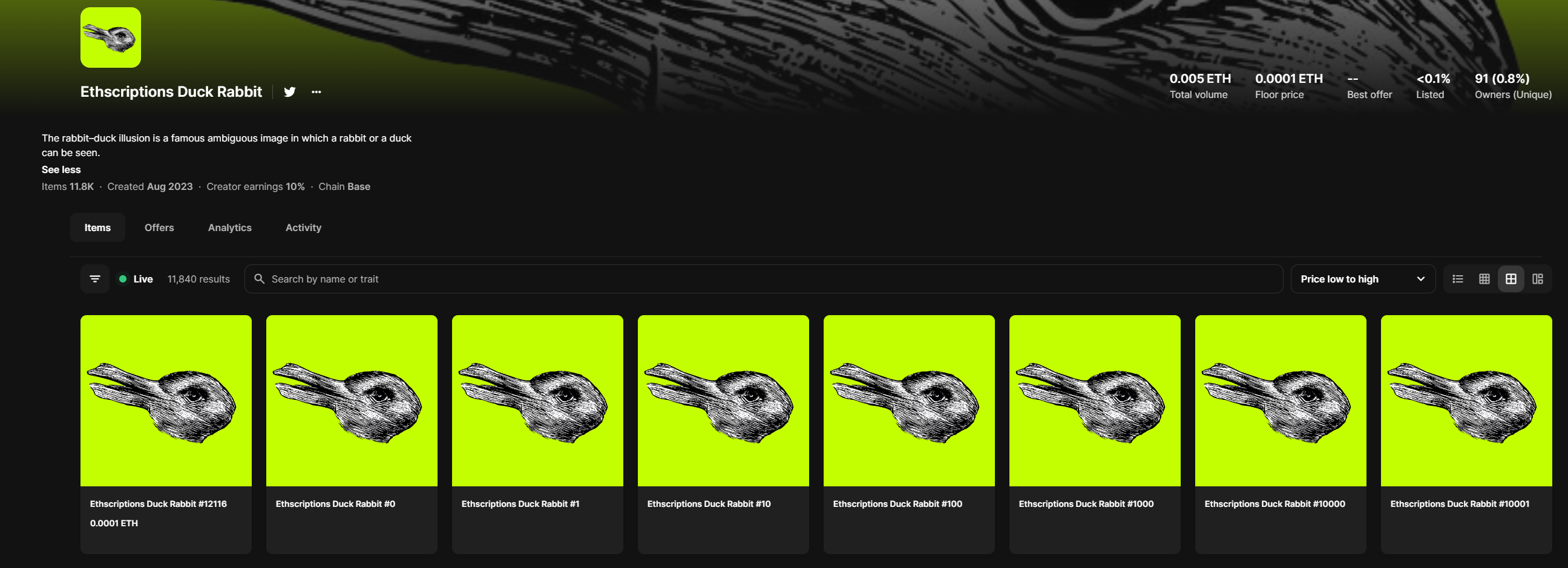Screen dimensions: 1568x568
Task: Open the Offers tab
Action: pos(159,227)
